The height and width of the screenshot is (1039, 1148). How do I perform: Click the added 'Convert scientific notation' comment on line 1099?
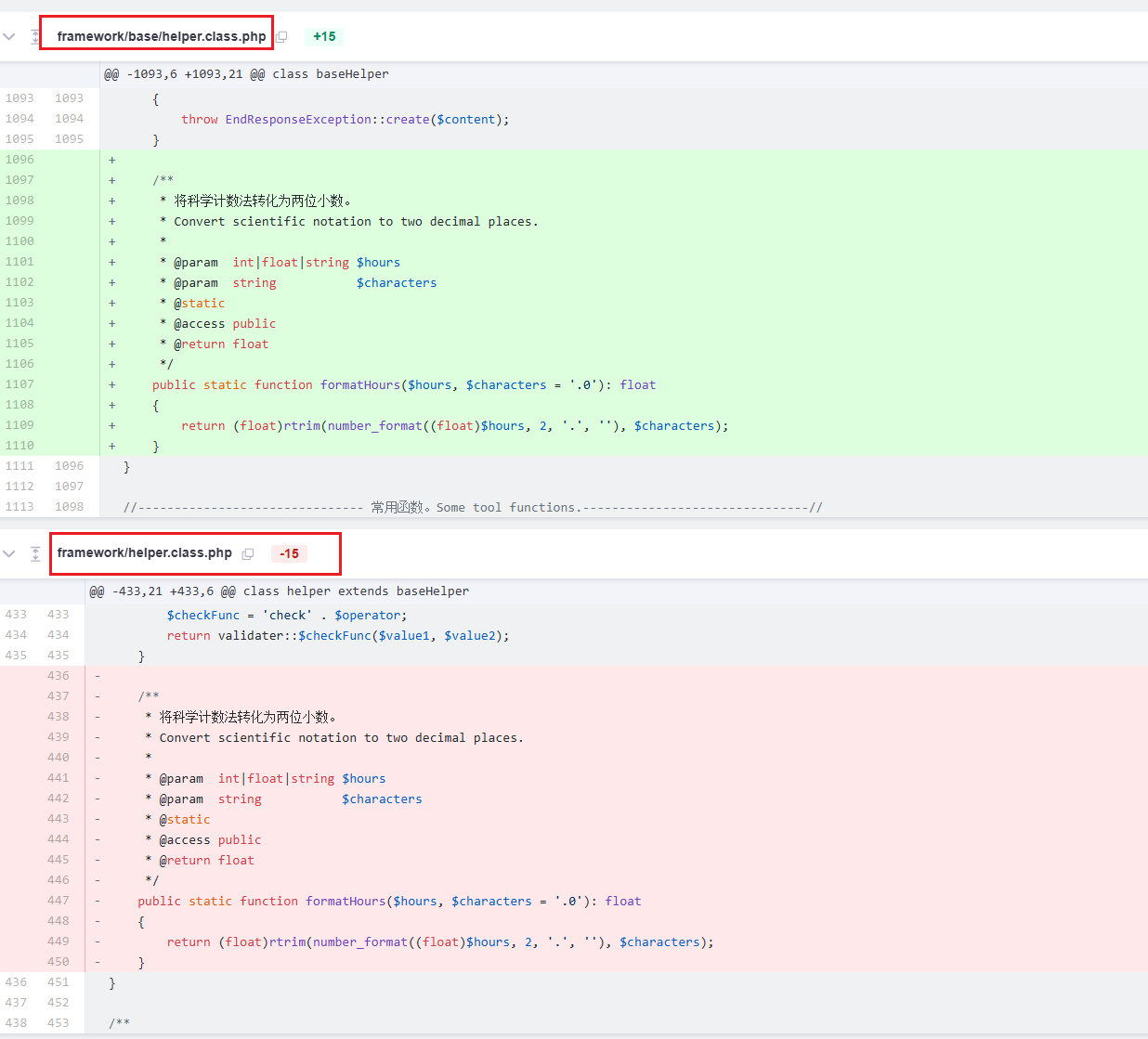pos(349,222)
